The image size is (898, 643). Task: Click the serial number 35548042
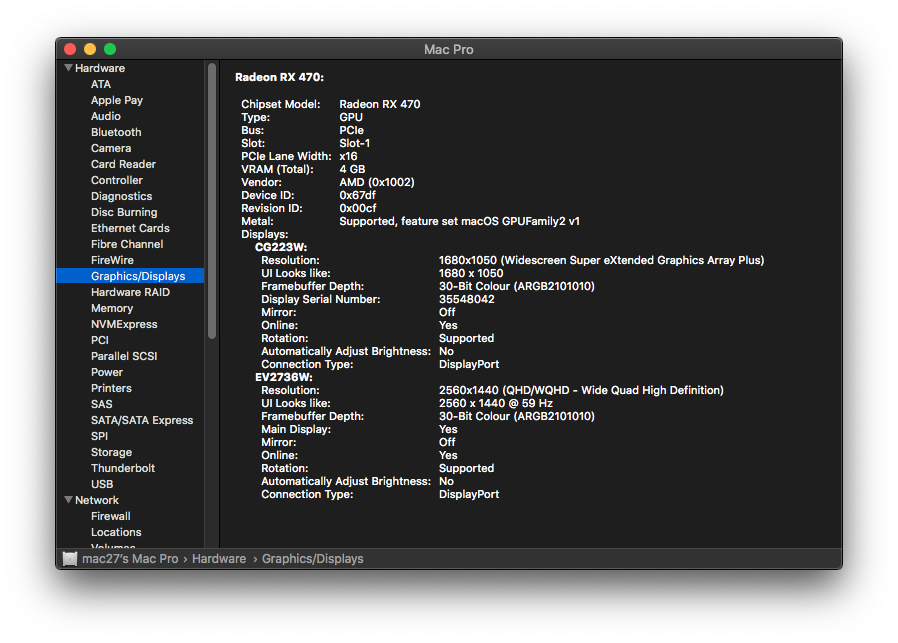click(x=467, y=299)
